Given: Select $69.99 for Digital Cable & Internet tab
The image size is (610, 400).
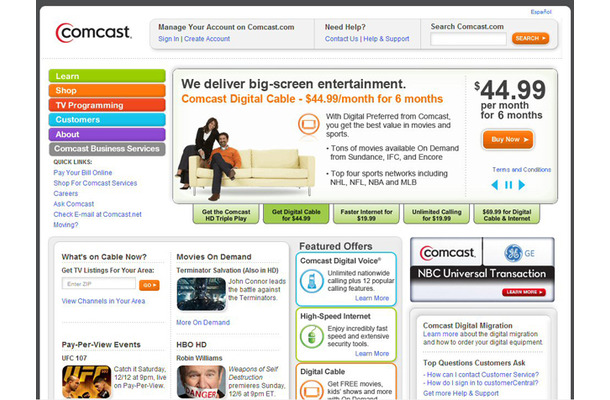Looking at the screenshot, I should coord(507,214).
